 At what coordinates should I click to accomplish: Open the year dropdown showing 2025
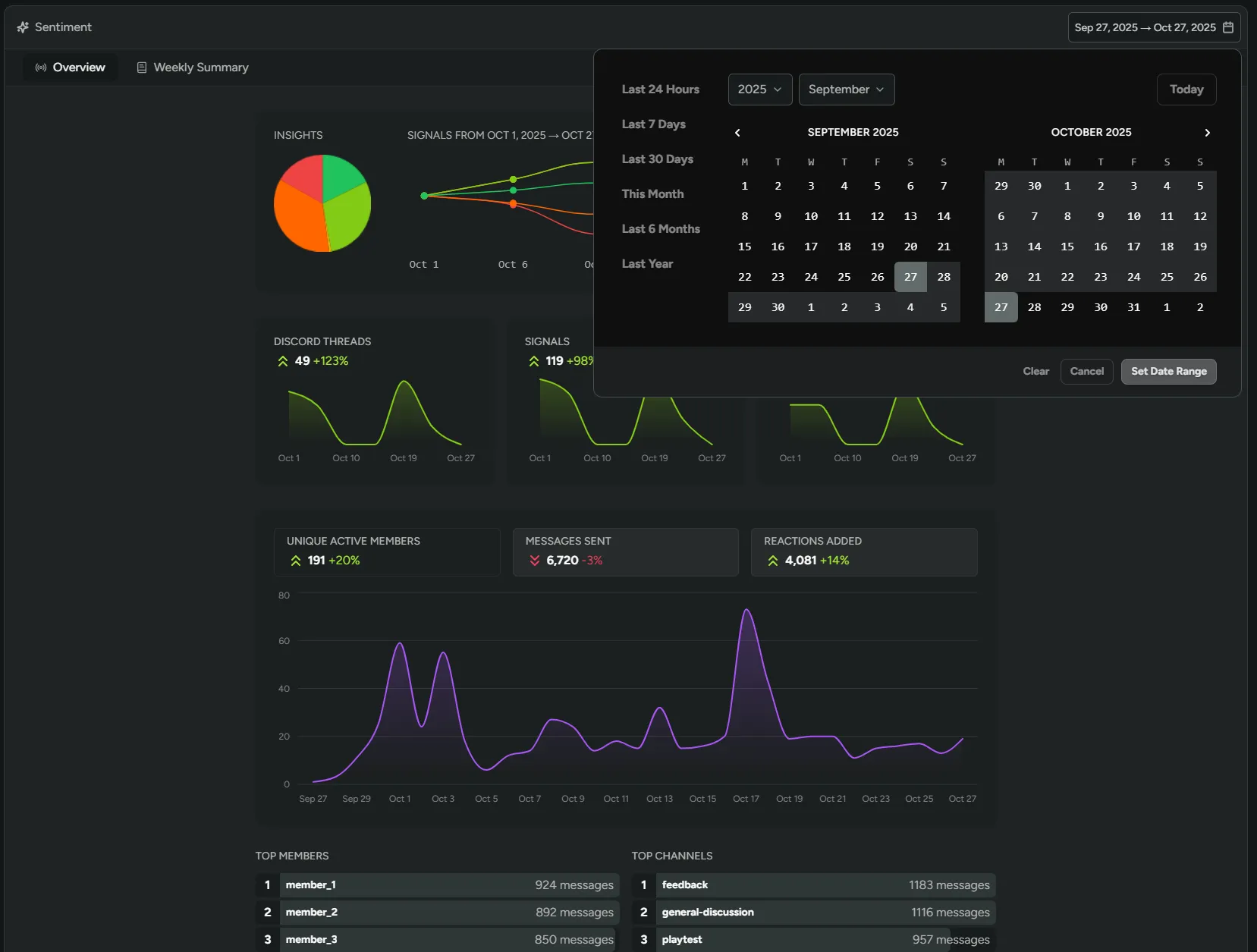(x=759, y=89)
